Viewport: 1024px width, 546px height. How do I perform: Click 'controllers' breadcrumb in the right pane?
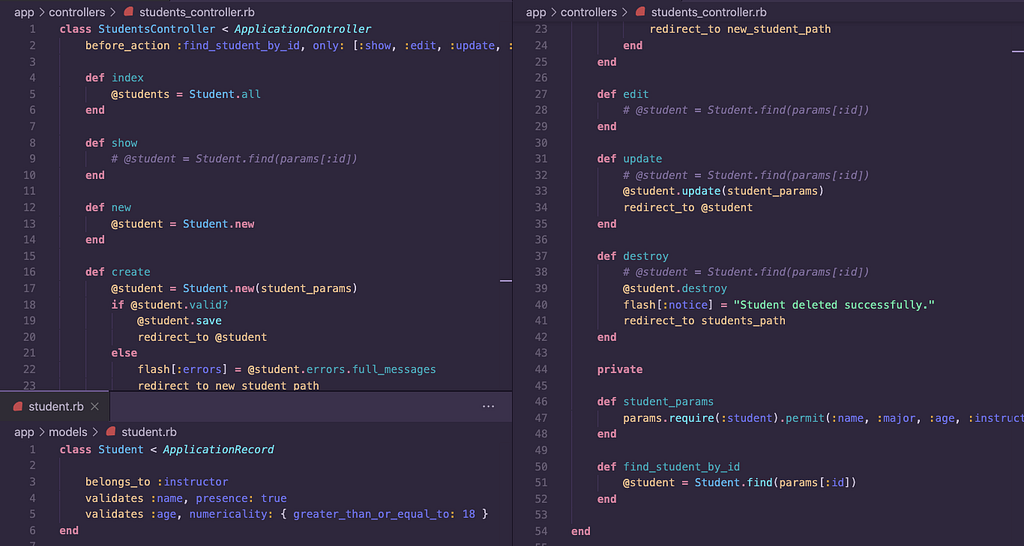coord(589,12)
